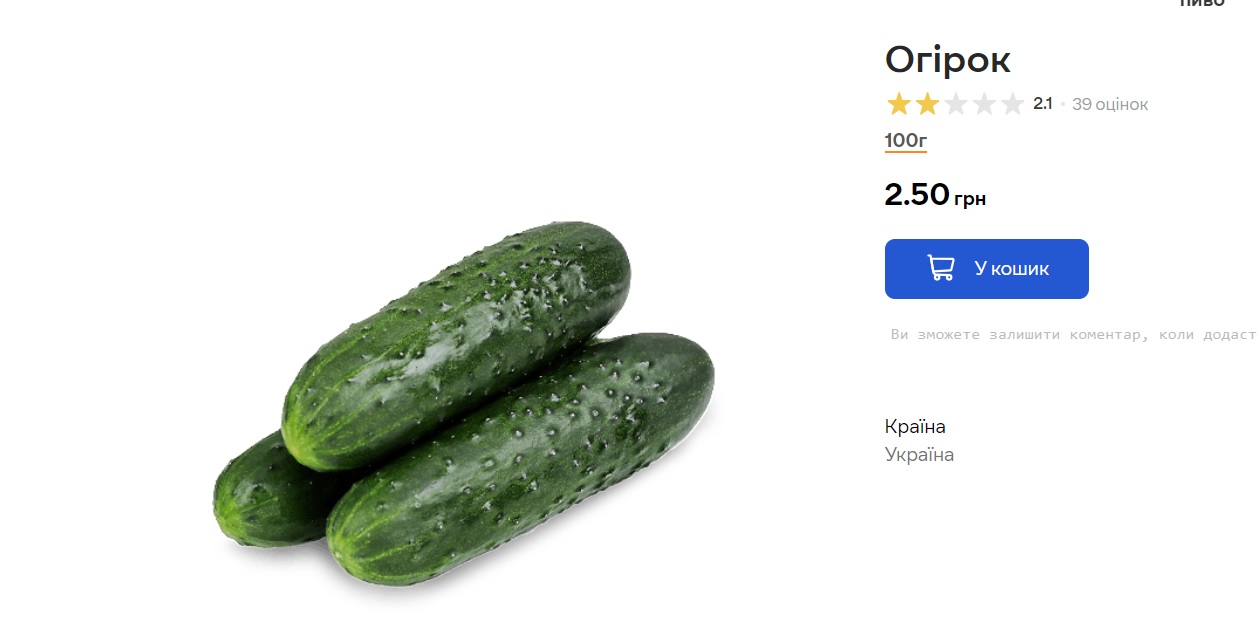Click the product title Огірок
The image size is (1258, 623).
[x=947, y=60]
